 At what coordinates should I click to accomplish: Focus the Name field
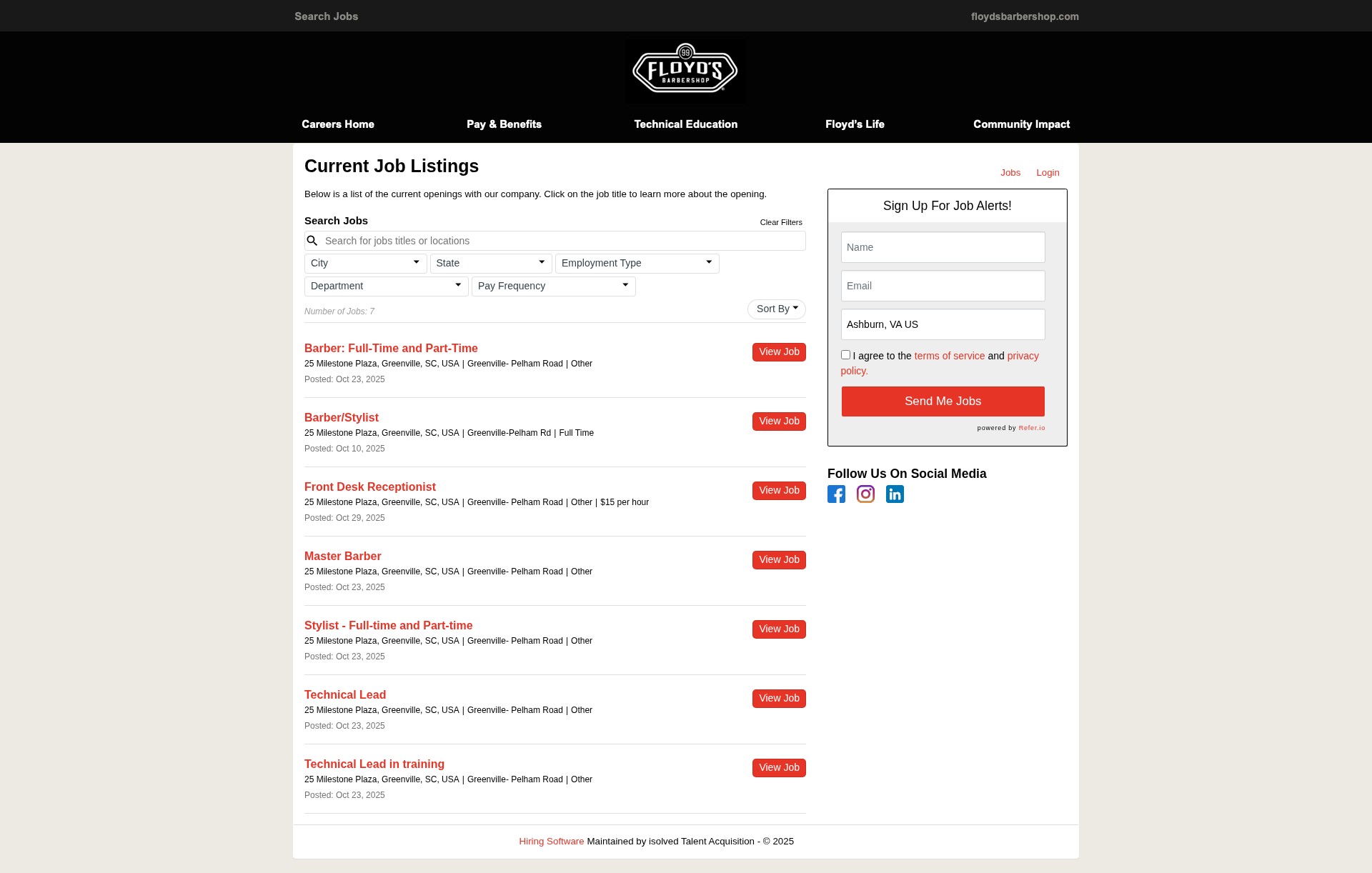943,247
